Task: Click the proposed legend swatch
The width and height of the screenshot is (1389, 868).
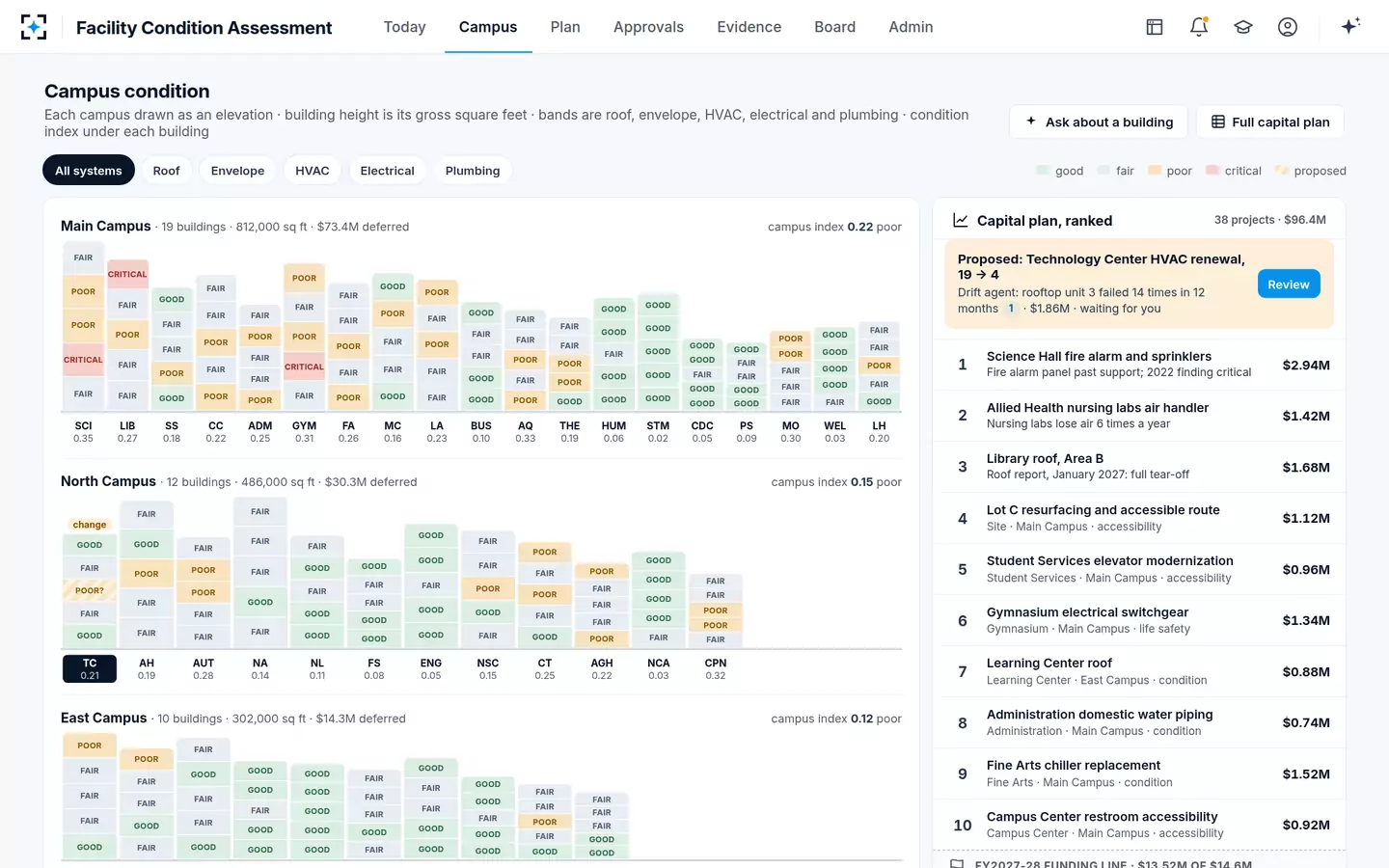Action: tap(1282, 171)
